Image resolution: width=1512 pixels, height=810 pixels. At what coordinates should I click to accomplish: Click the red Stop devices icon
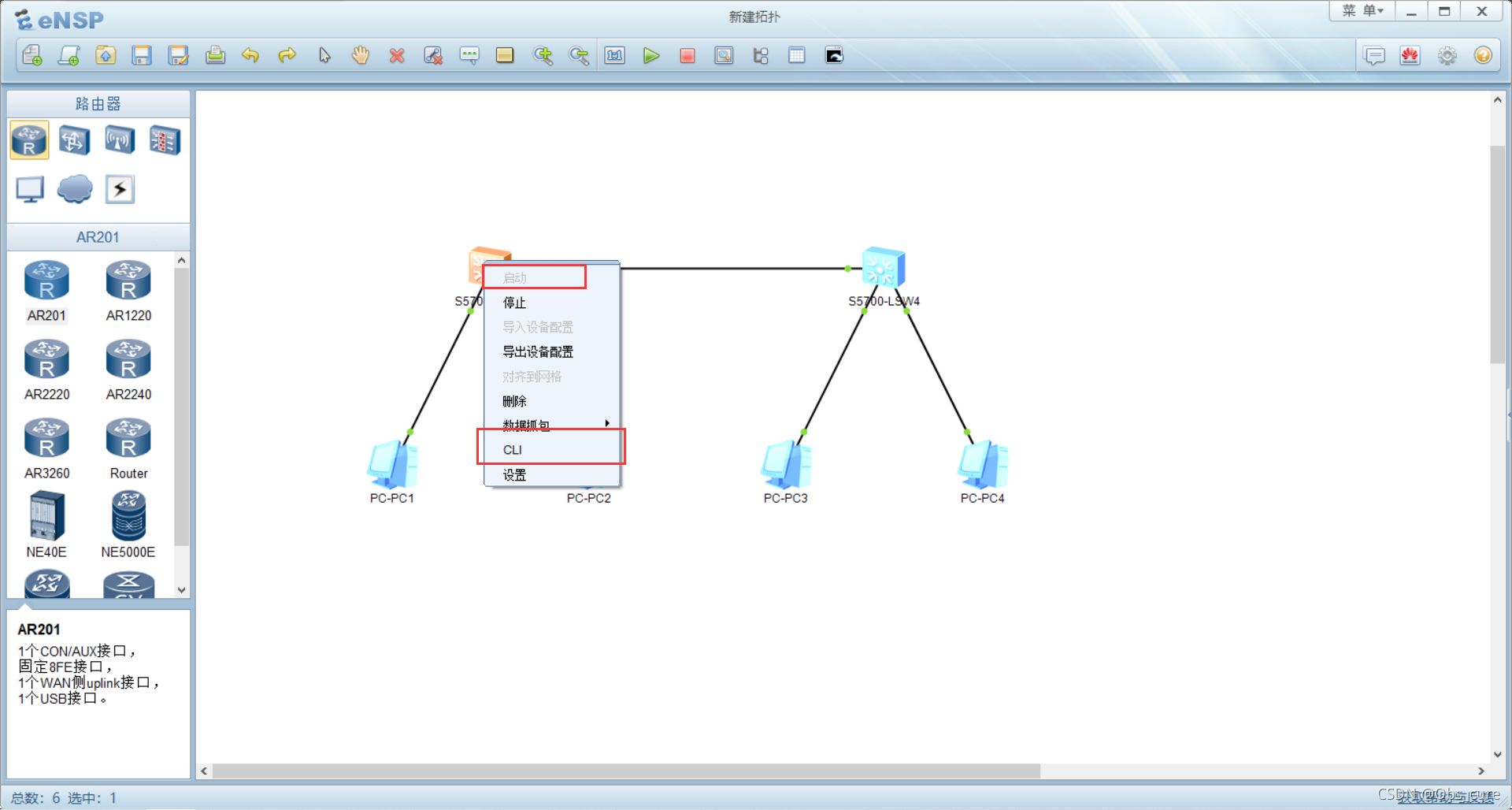tap(687, 56)
